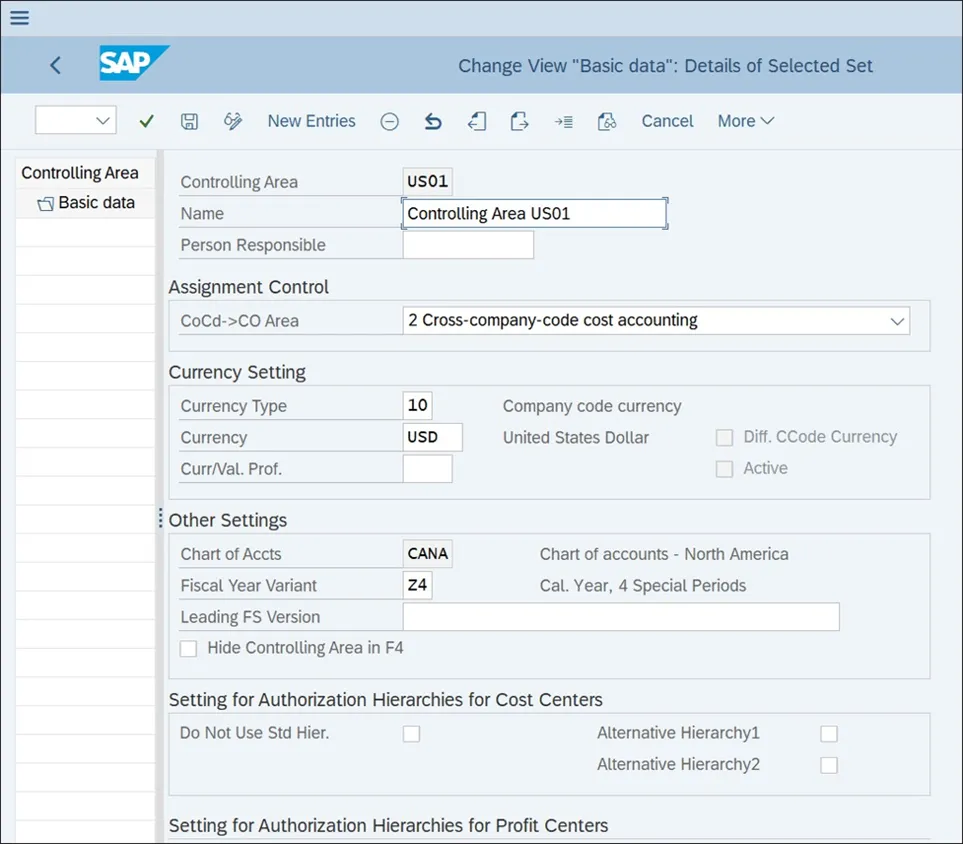Click the Cancel button
Image resolution: width=963 pixels, height=844 pixels.
(x=667, y=121)
